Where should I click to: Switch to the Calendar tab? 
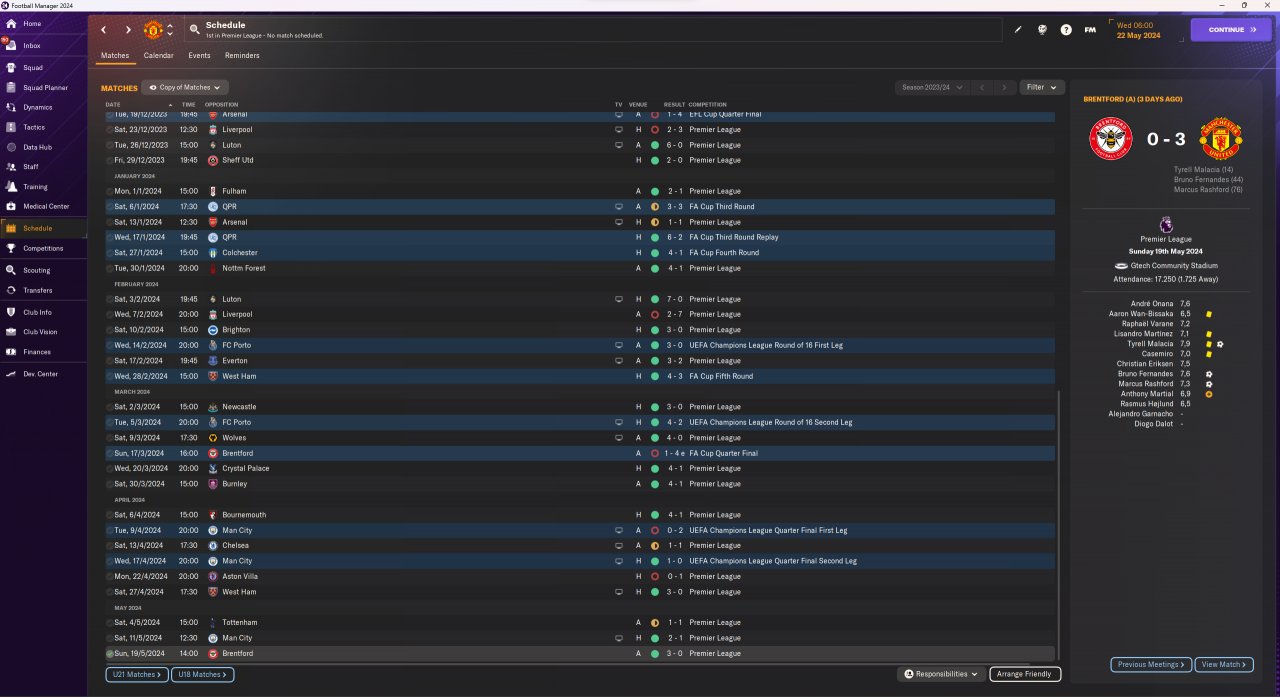click(158, 56)
